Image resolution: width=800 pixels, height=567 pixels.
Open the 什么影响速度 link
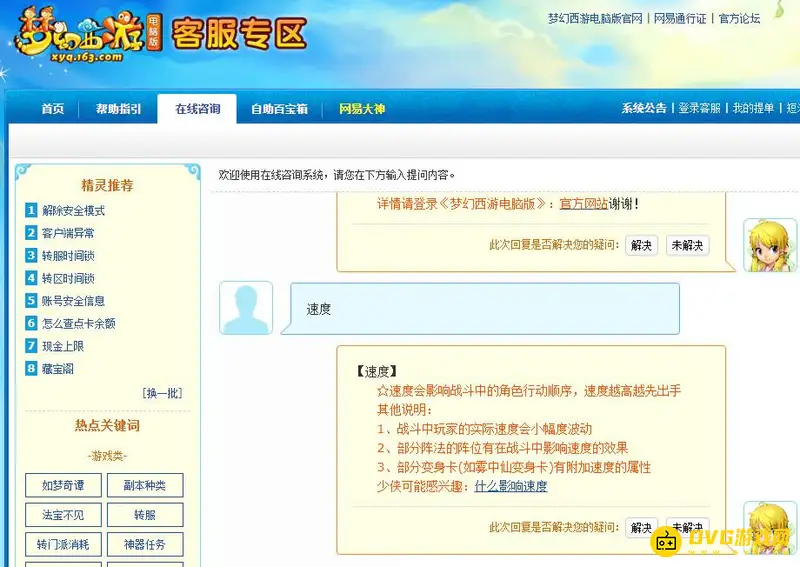tap(511, 486)
